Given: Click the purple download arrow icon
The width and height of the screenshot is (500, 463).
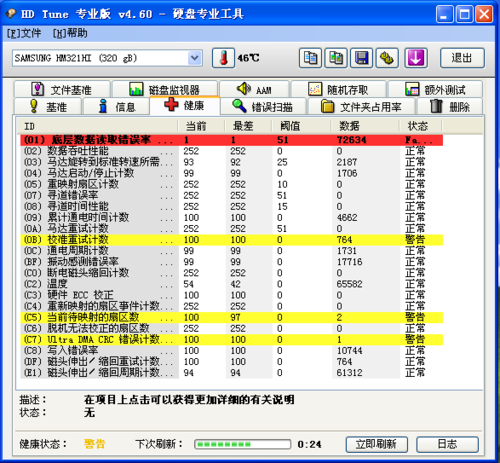Looking at the screenshot, I should 416,58.
